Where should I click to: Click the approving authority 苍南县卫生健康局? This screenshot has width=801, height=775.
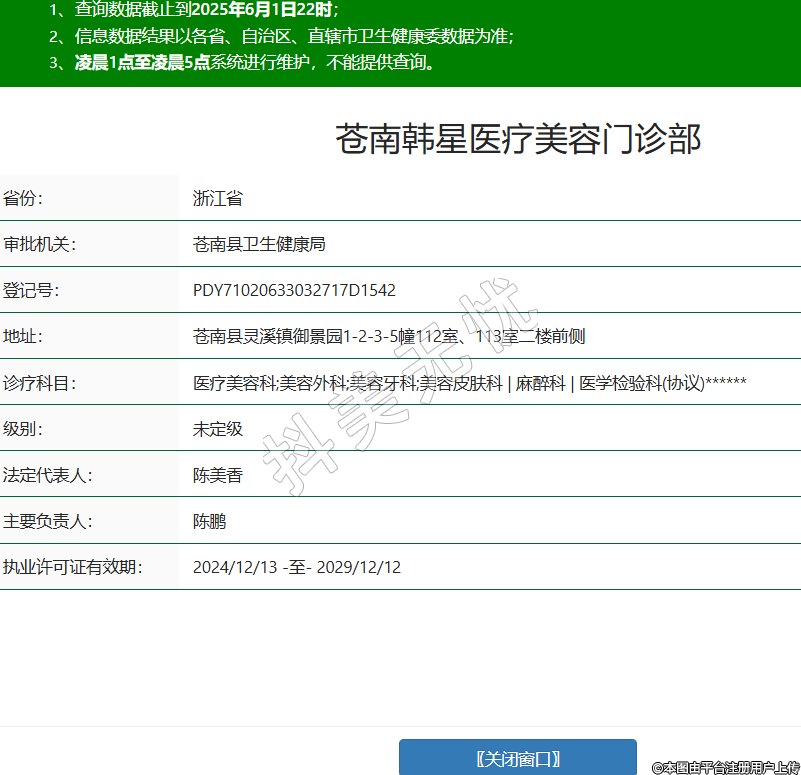[x=259, y=245]
